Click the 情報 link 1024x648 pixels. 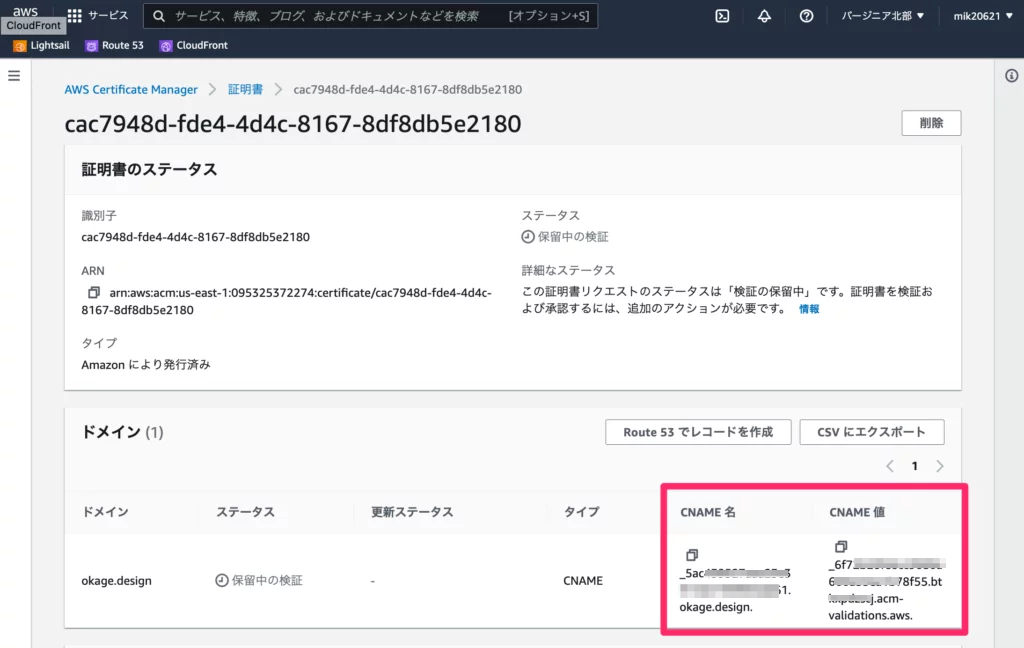click(x=808, y=309)
